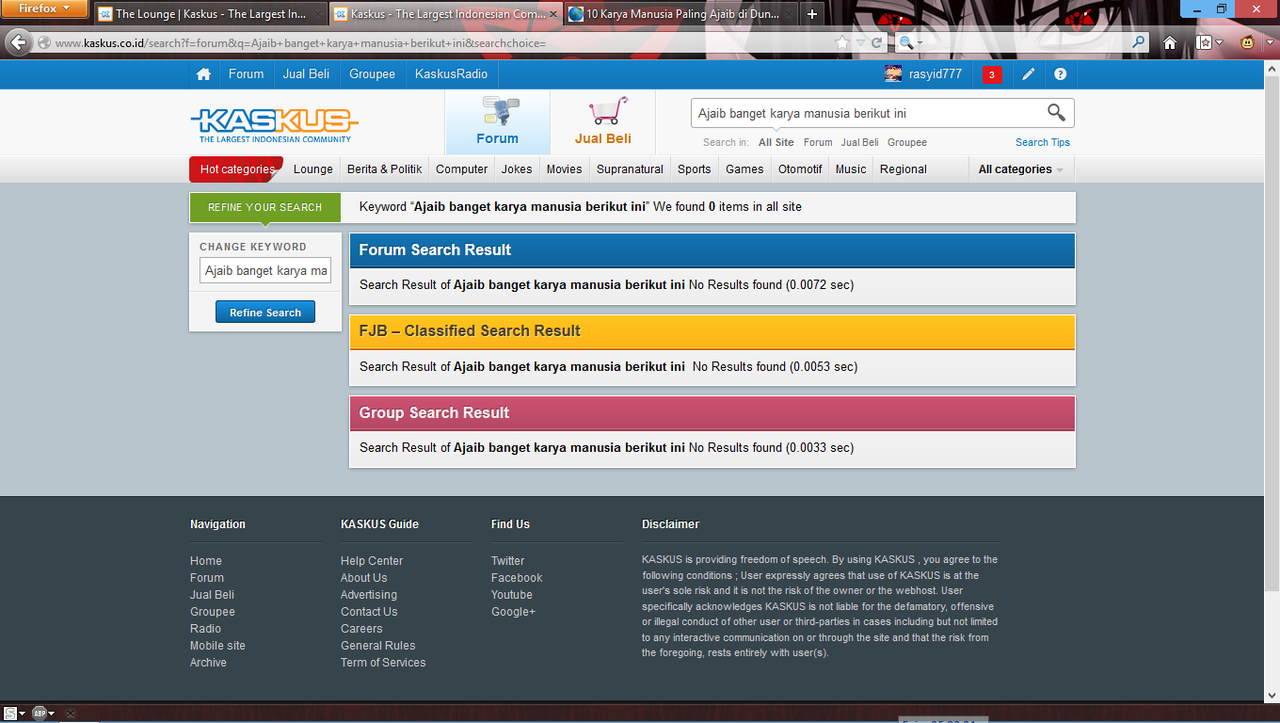Viewport: 1280px width, 723px height.
Task: Open the Supranatural category
Action: [x=630, y=169]
